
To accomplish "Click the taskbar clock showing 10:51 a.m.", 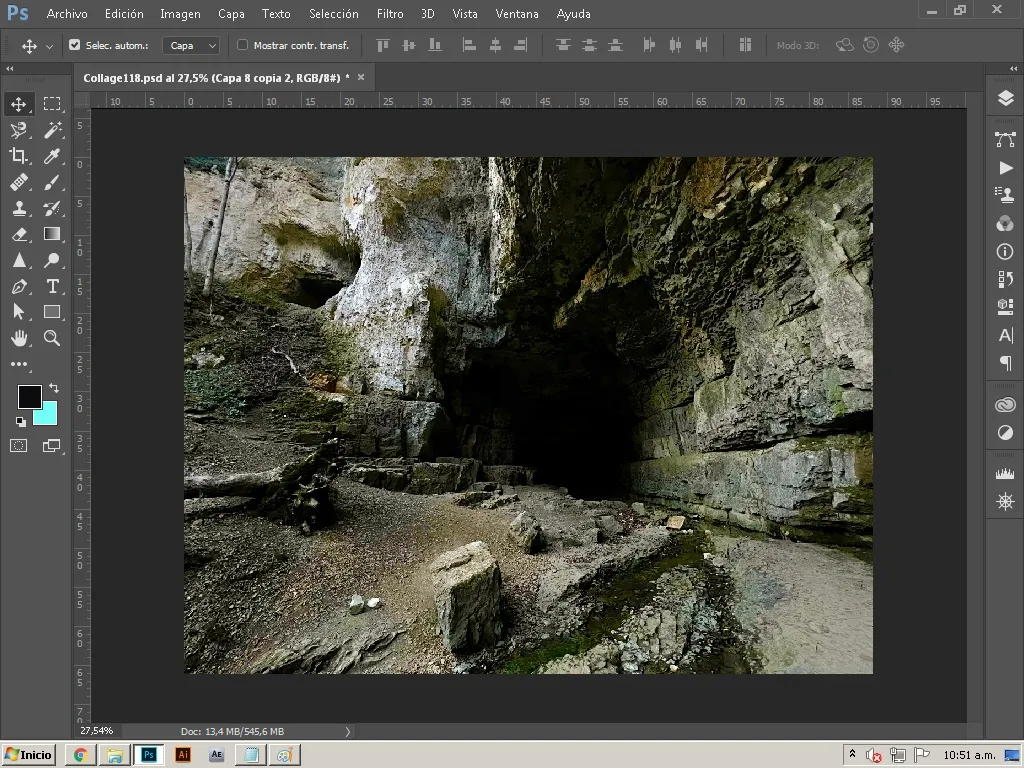I will click(x=969, y=755).
